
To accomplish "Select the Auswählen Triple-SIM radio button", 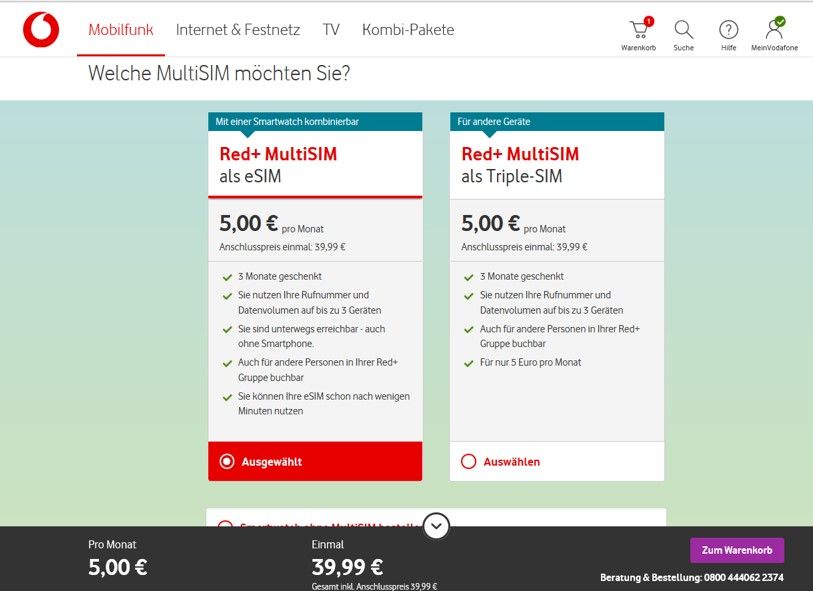I will 469,461.
